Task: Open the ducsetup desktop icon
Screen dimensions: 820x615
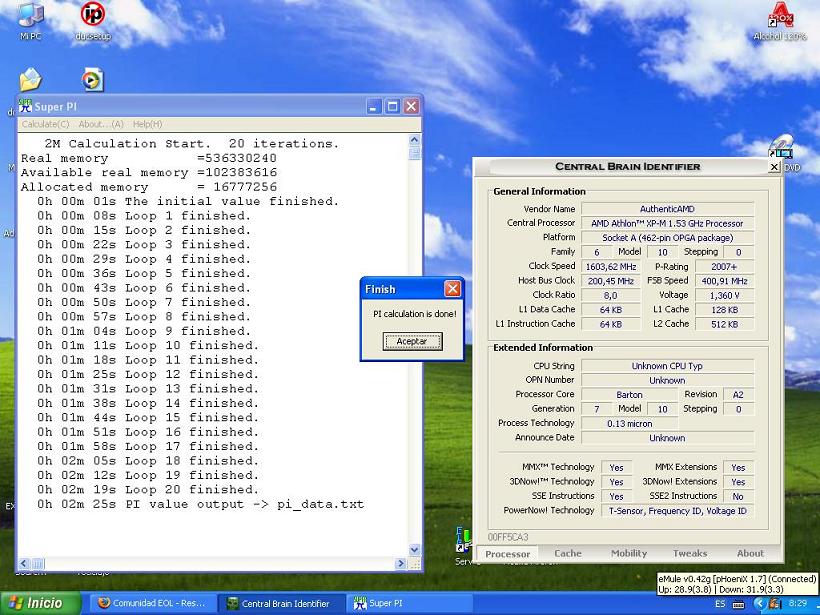Action: 92,15
